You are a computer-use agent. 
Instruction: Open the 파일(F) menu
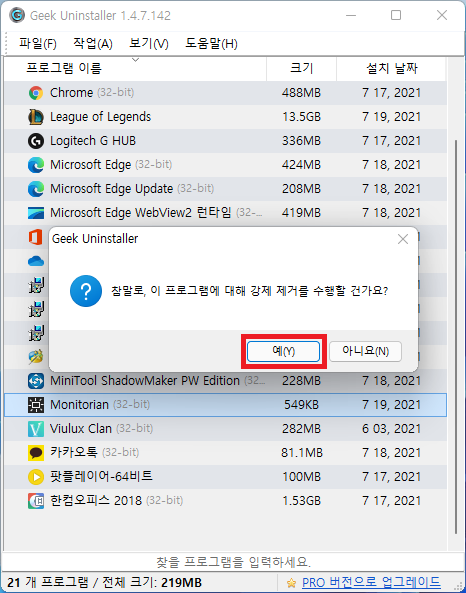click(38, 44)
